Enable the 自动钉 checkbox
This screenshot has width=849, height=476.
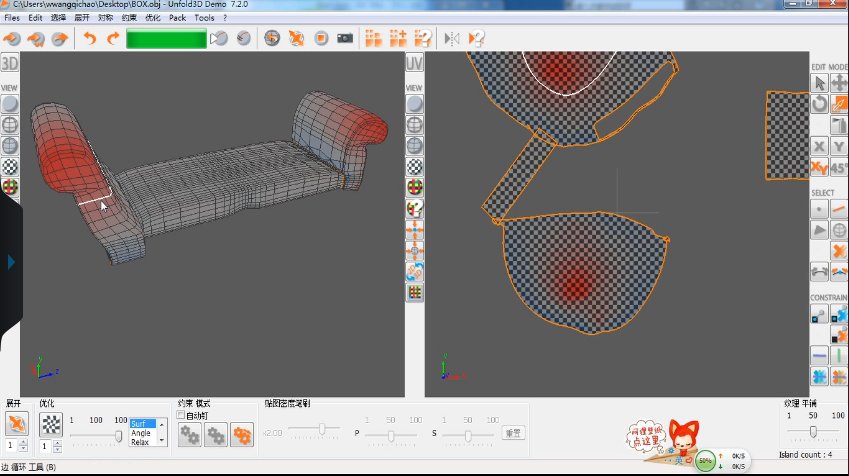coord(181,415)
